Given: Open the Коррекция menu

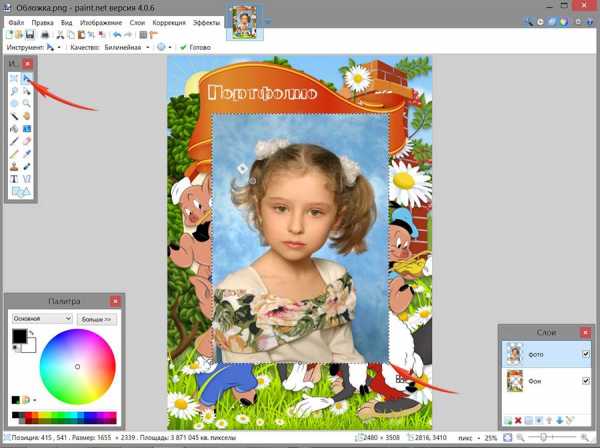Looking at the screenshot, I should [169, 23].
